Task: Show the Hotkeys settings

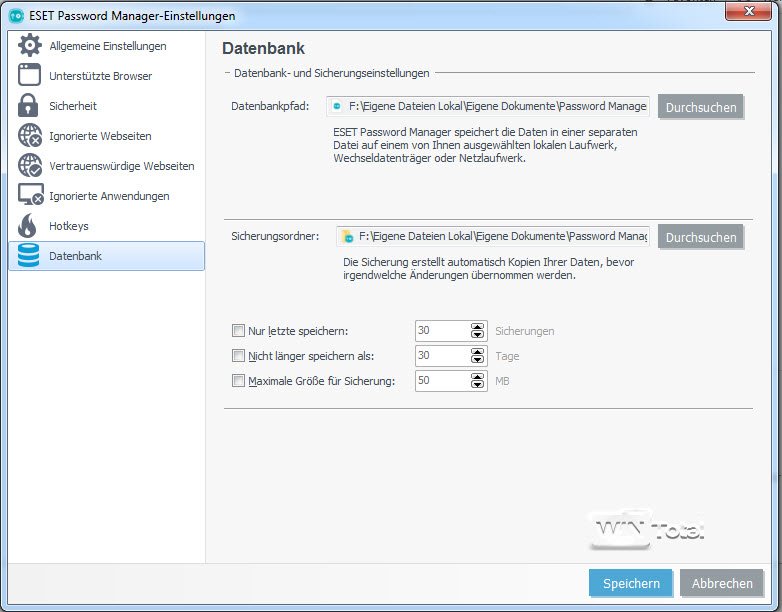Action: 106,225
